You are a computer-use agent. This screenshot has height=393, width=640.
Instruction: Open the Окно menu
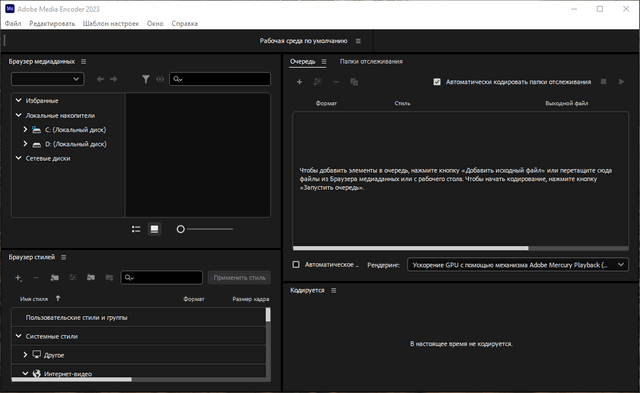[155, 24]
